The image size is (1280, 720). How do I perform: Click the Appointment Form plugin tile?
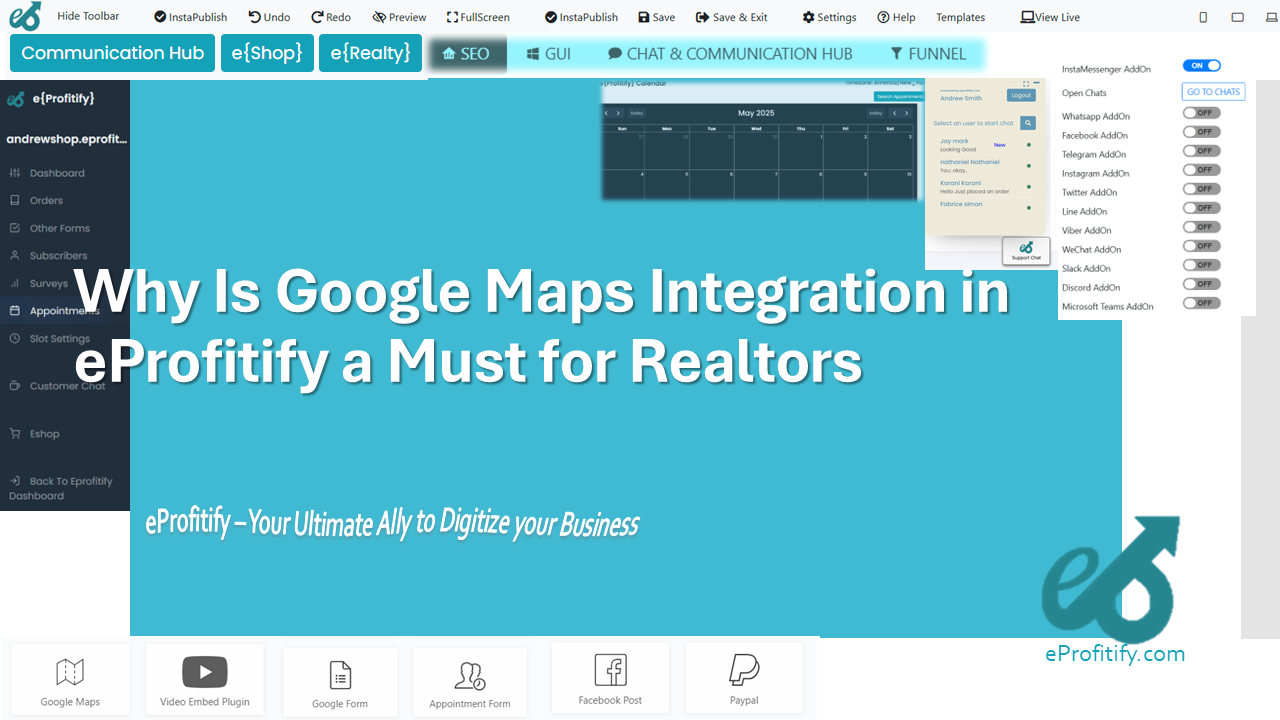pos(470,682)
